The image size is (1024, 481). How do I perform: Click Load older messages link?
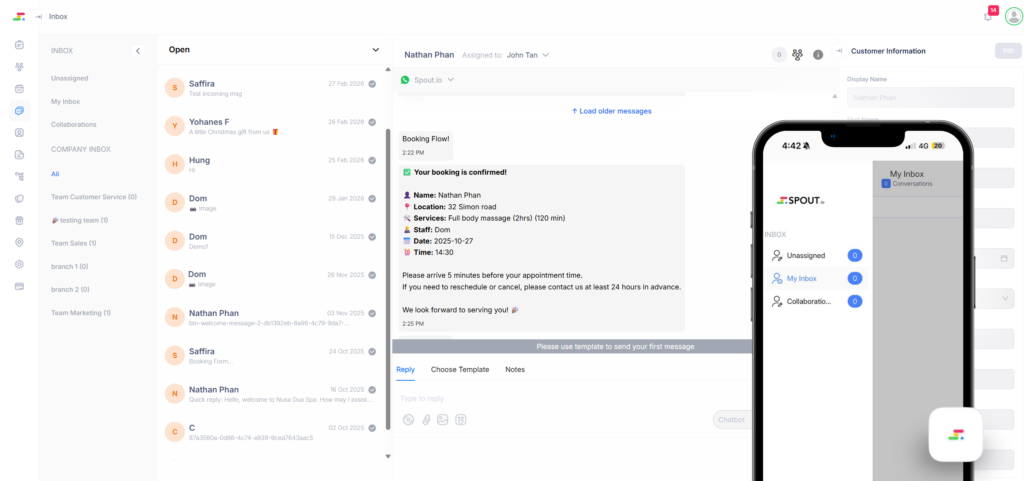tap(611, 111)
